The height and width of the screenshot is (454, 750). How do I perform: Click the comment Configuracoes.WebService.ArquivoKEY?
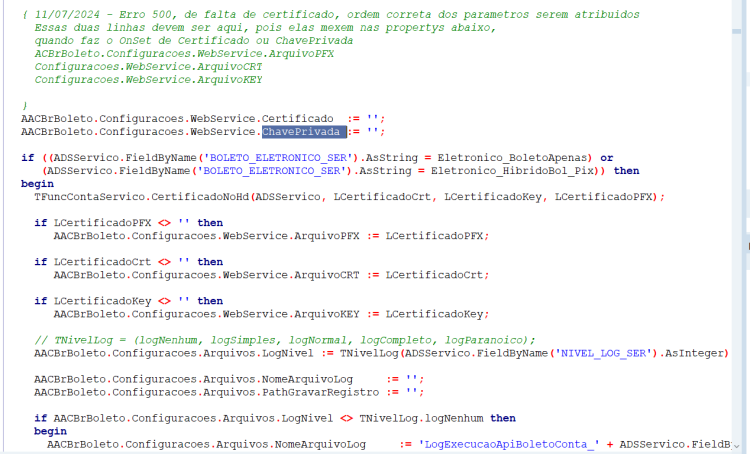coord(148,79)
